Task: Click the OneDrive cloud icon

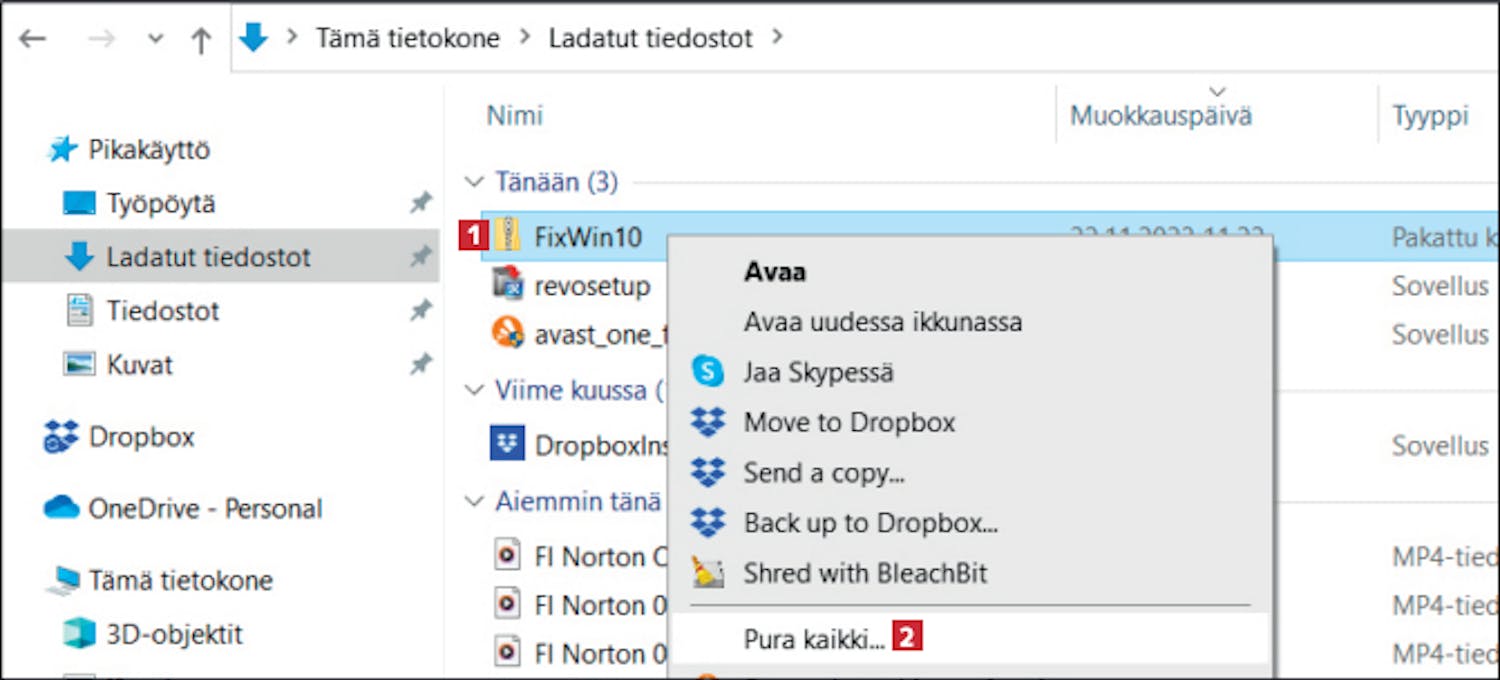Action: coord(62,508)
